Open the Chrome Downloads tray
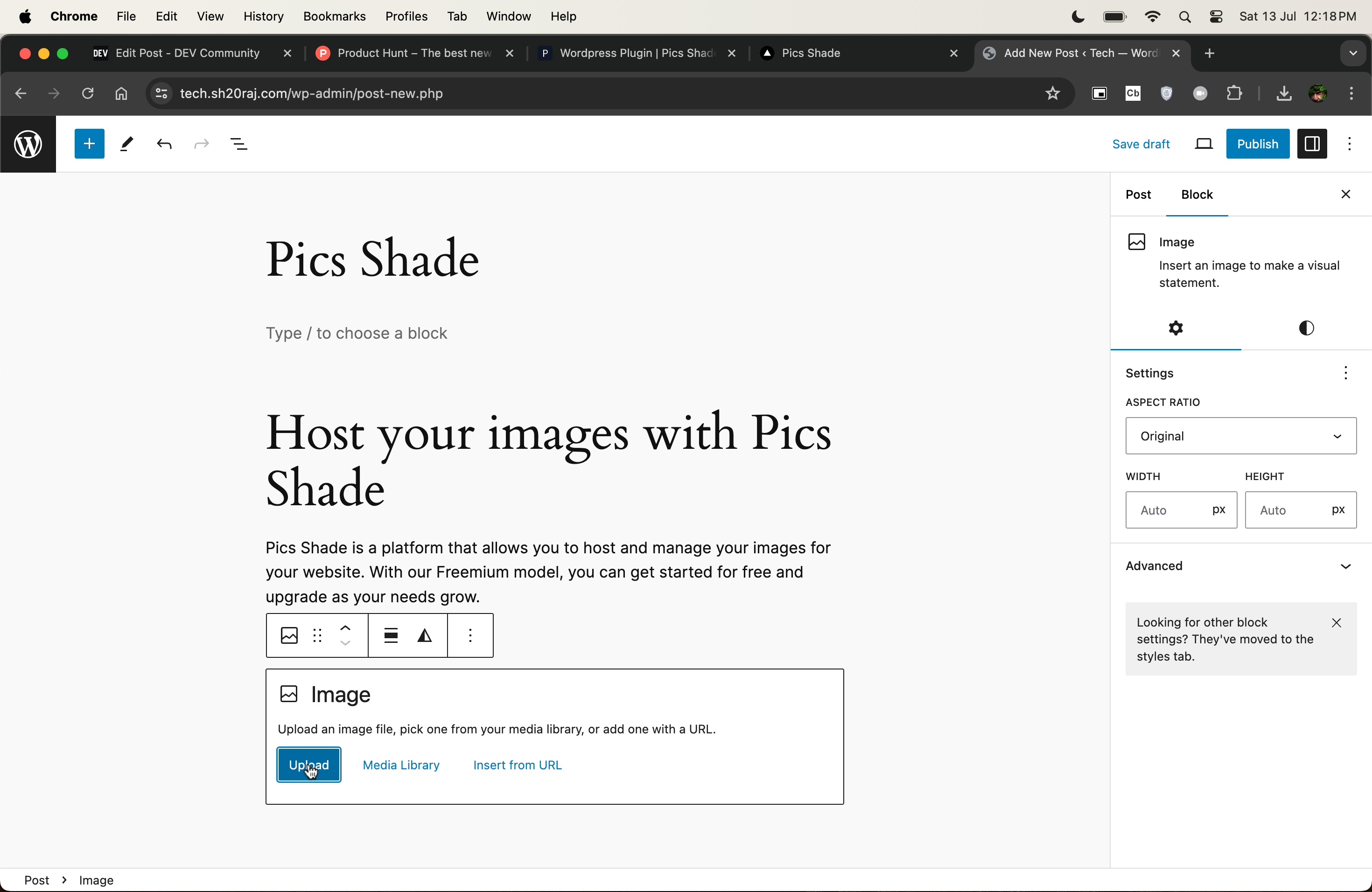 coord(1284,93)
